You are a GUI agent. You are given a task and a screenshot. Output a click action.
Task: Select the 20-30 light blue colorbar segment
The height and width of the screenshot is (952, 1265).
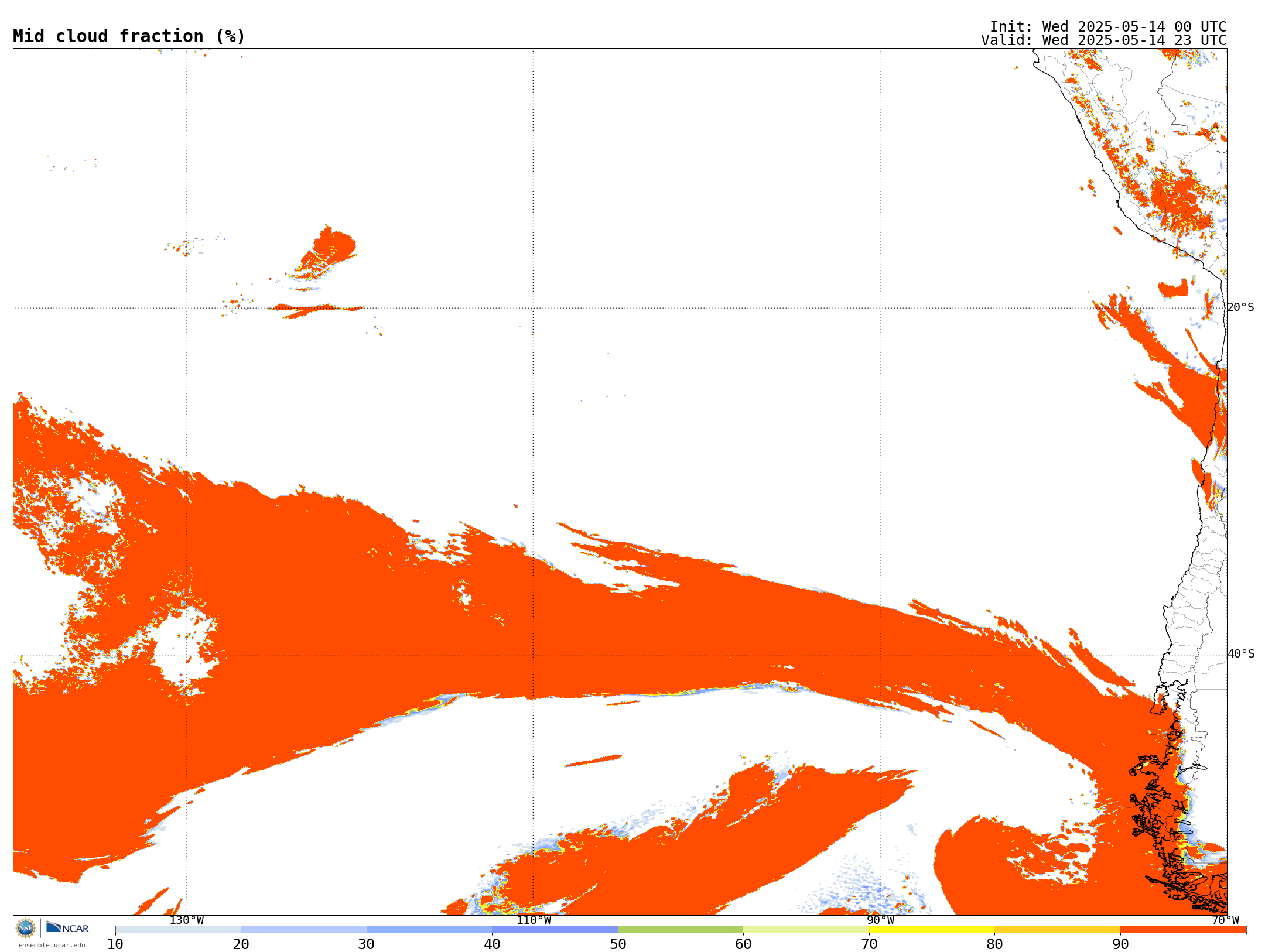303,930
